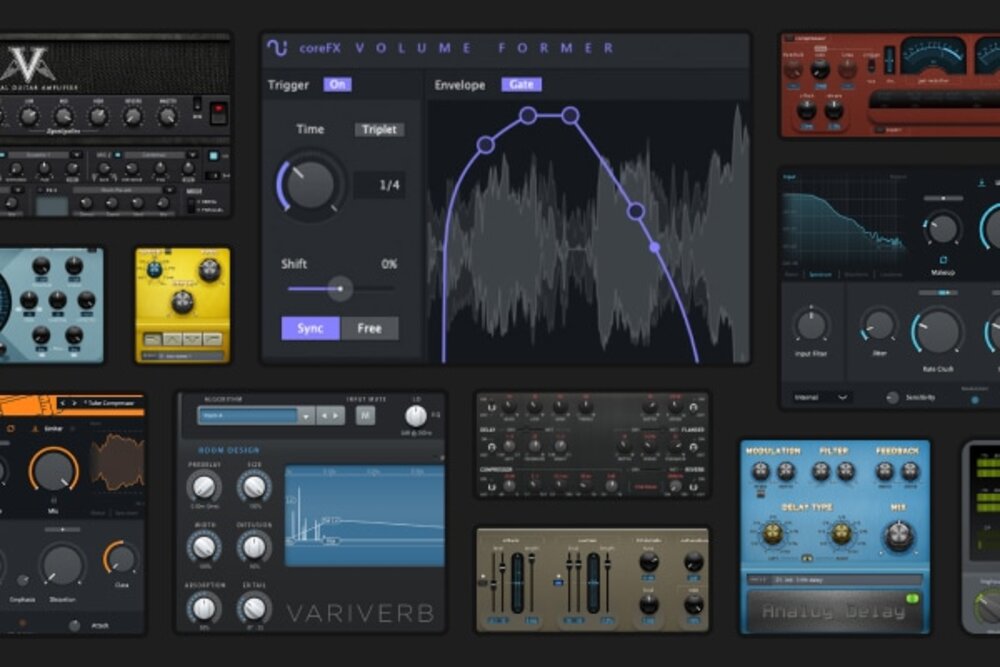This screenshot has height=667, width=1000.
Task: Click the Volume Former Time knob
Action: pos(310,185)
